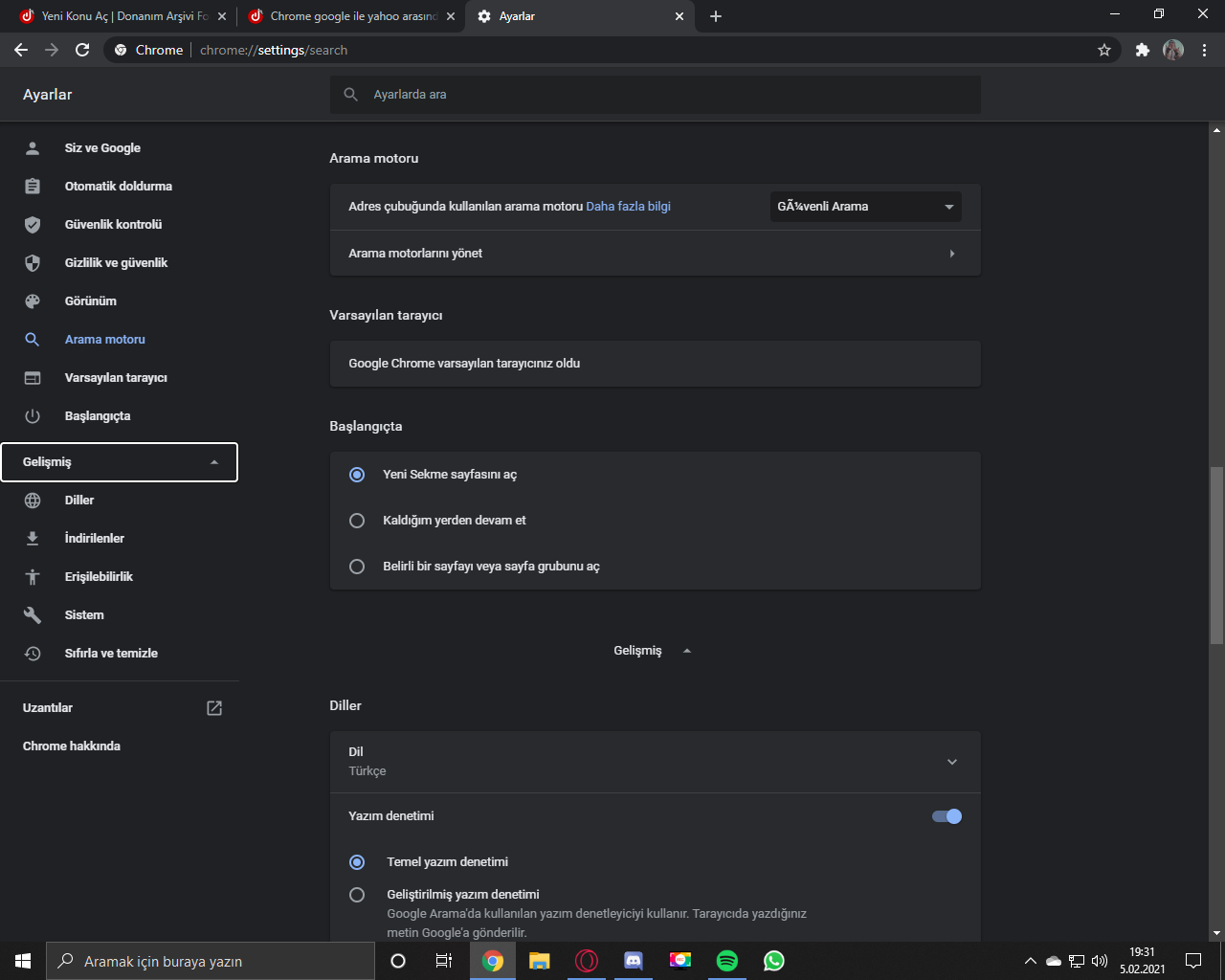This screenshot has height=980, width=1225.
Task: Bookmark this page with the star icon
Action: (1104, 50)
